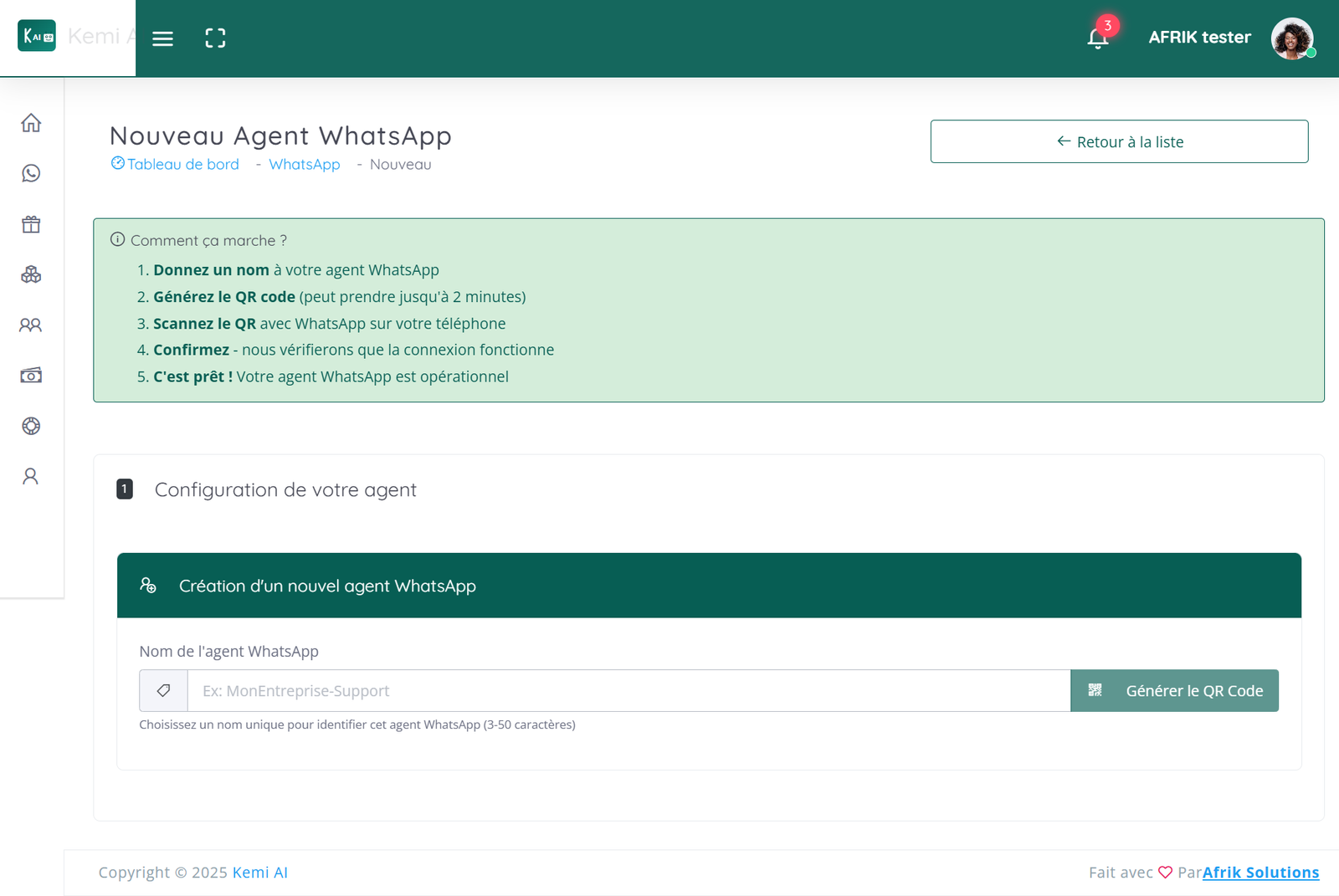Click the gift box sidebar icon
This screenshot has width=1339, height=896.
(x=31, y=224)
